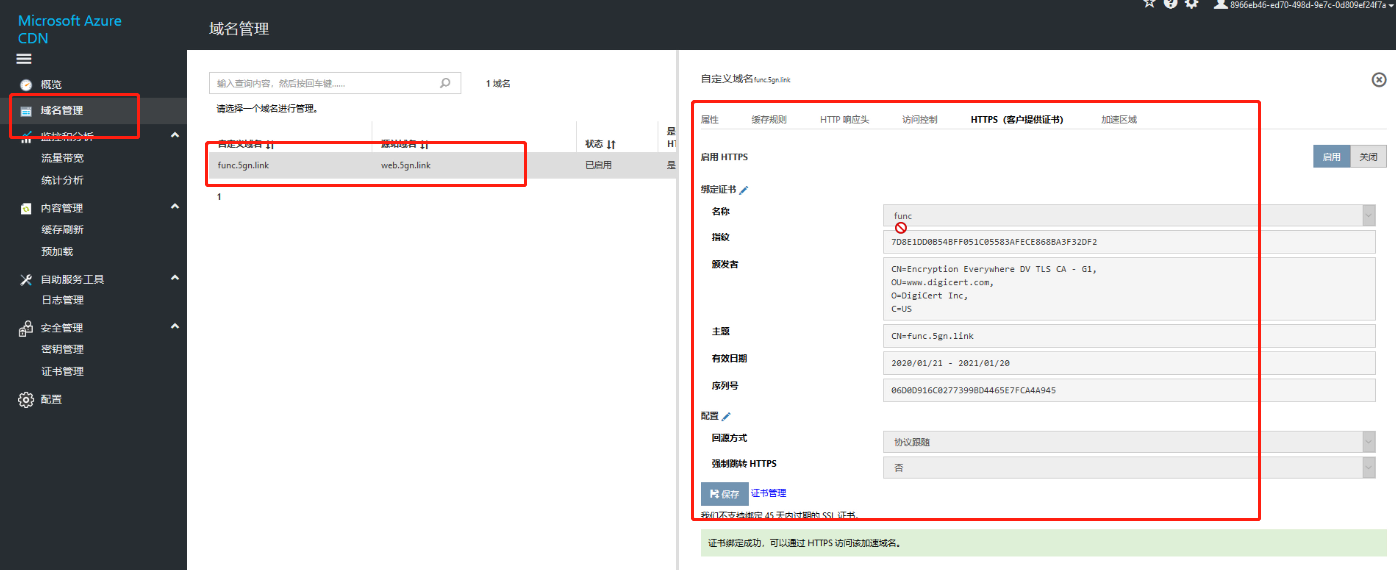Set HTTPS to 关闭
The width and height of the screenshot is (1396, 570).
(x=1368, y=157)
